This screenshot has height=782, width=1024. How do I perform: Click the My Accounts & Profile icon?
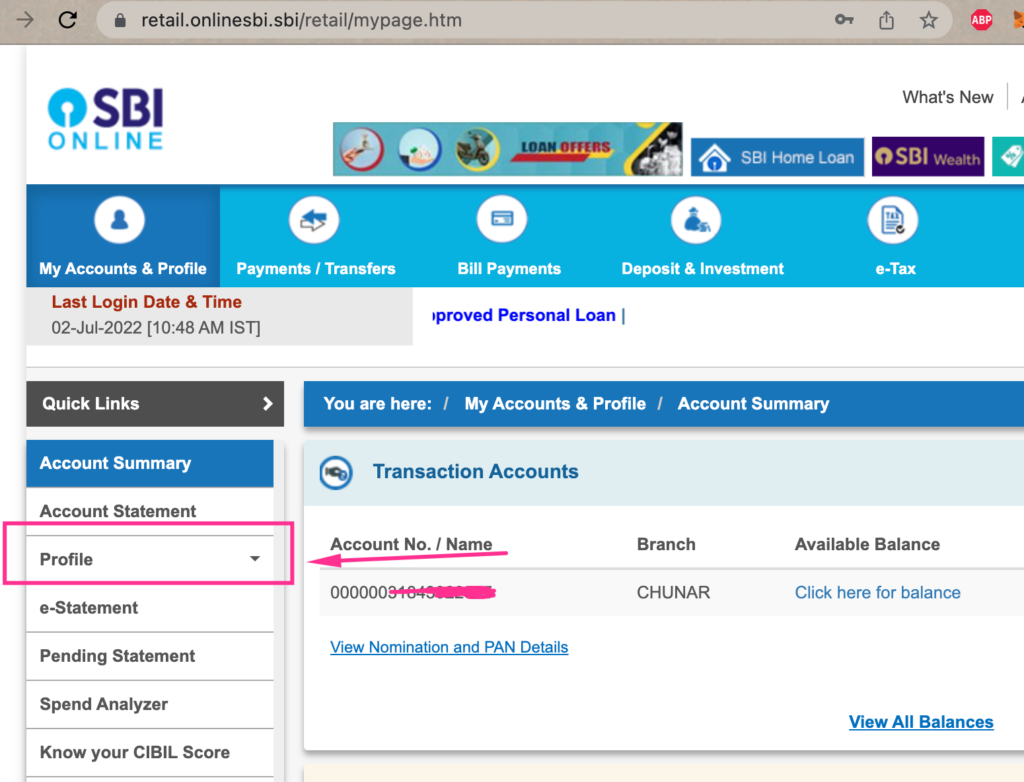coord(120,221)
